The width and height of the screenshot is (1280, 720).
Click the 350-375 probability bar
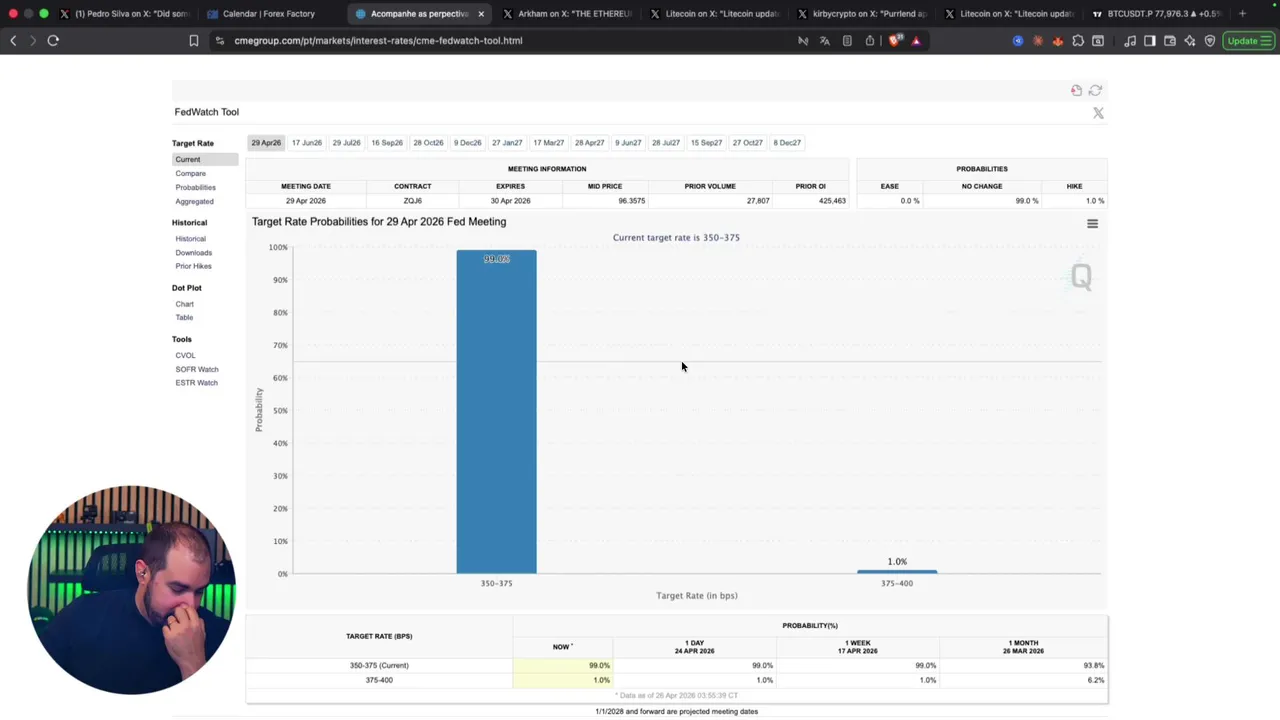coord(496,412)
